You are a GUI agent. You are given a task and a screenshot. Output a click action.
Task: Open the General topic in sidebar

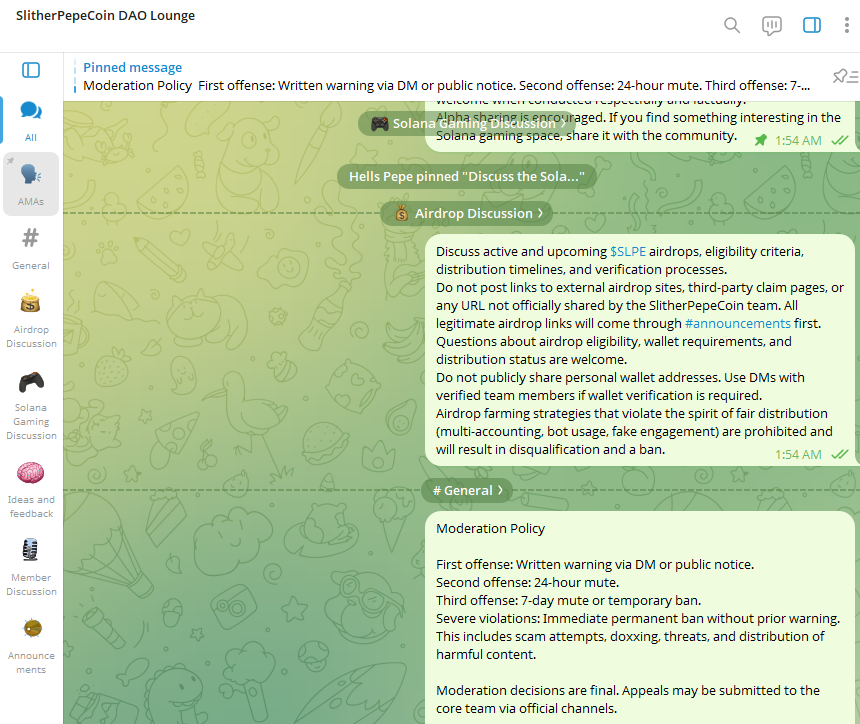[x=31, y=248]
